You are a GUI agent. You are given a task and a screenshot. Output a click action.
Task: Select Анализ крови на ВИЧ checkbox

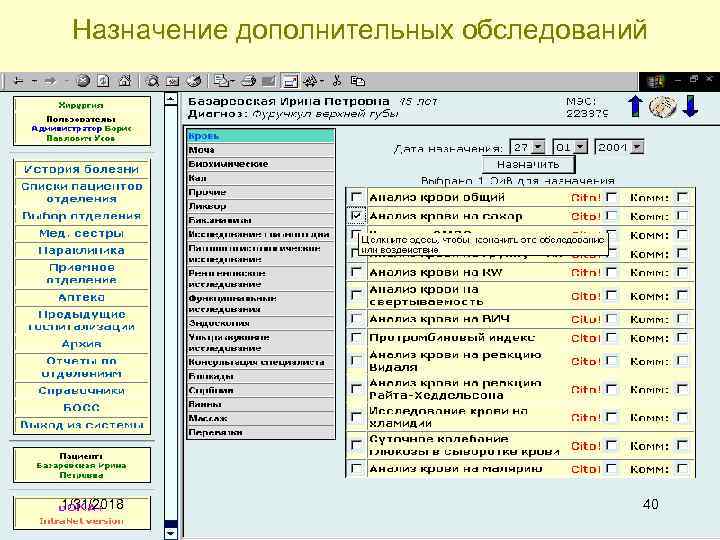pos(356,318)
